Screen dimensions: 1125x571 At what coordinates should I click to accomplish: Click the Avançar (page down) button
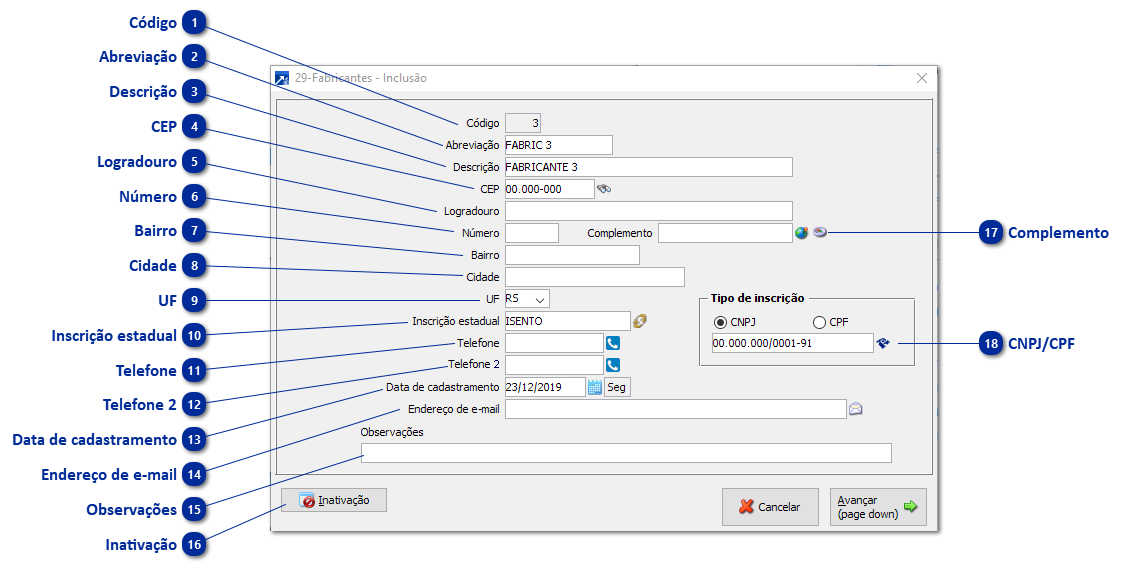878,506
